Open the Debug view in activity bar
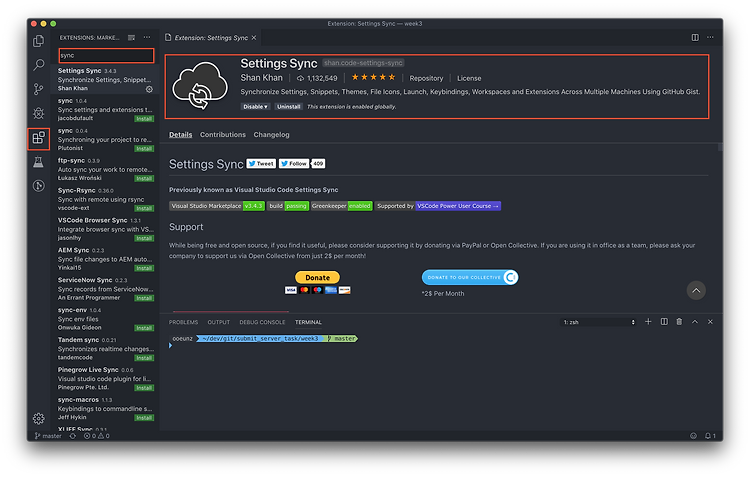Viewport: 750px width, 477px height. (x=39, y=113)
